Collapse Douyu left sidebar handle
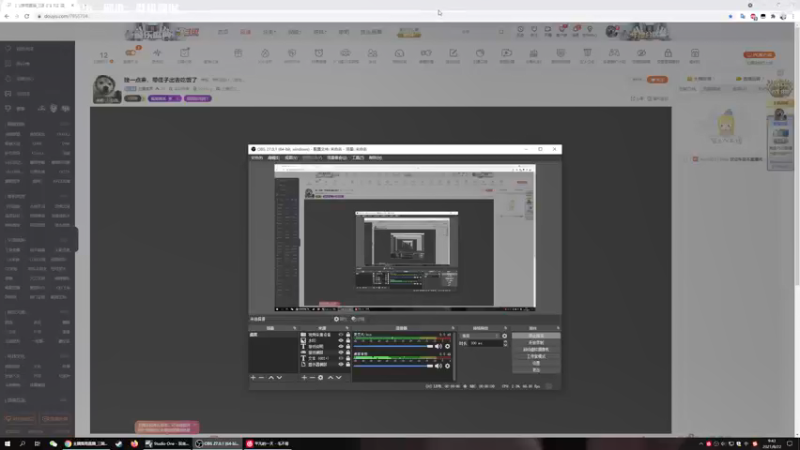Viewport: 800px width, 450px height. tap(76, 239)
